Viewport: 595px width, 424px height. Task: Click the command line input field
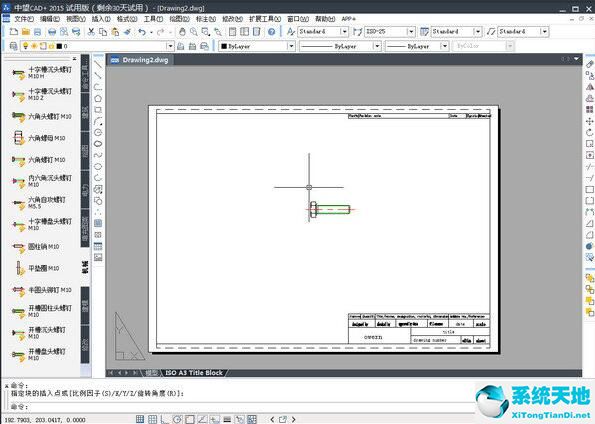coord(243,406)
